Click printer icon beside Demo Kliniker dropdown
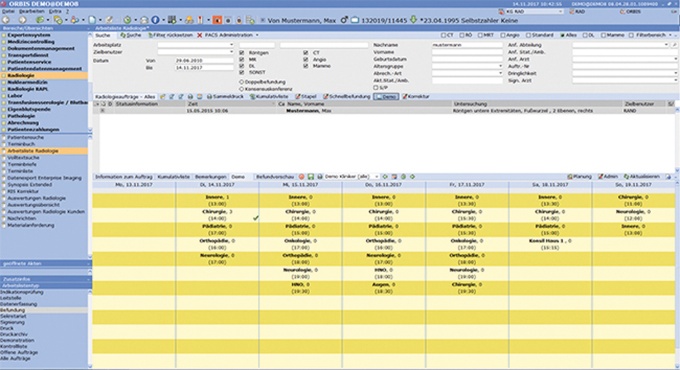This screenshot has height=370, width=680. coord(320,177)
